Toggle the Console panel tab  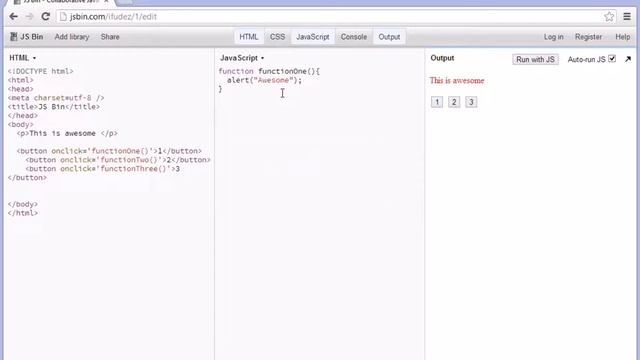[x=353, y=37]
